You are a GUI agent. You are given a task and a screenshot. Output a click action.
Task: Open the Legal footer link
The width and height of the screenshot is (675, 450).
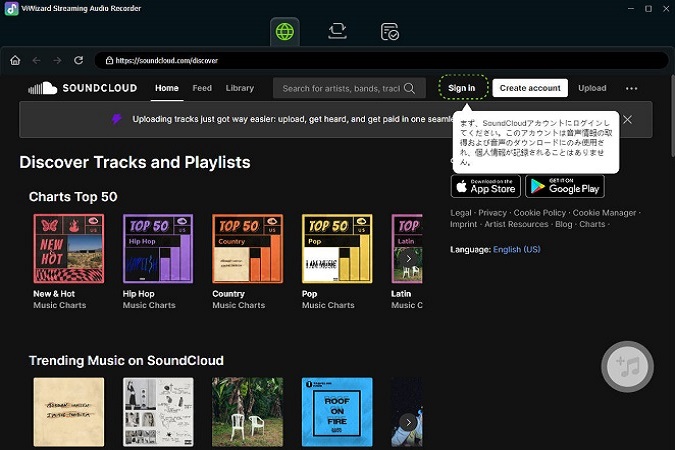(461, 213)
